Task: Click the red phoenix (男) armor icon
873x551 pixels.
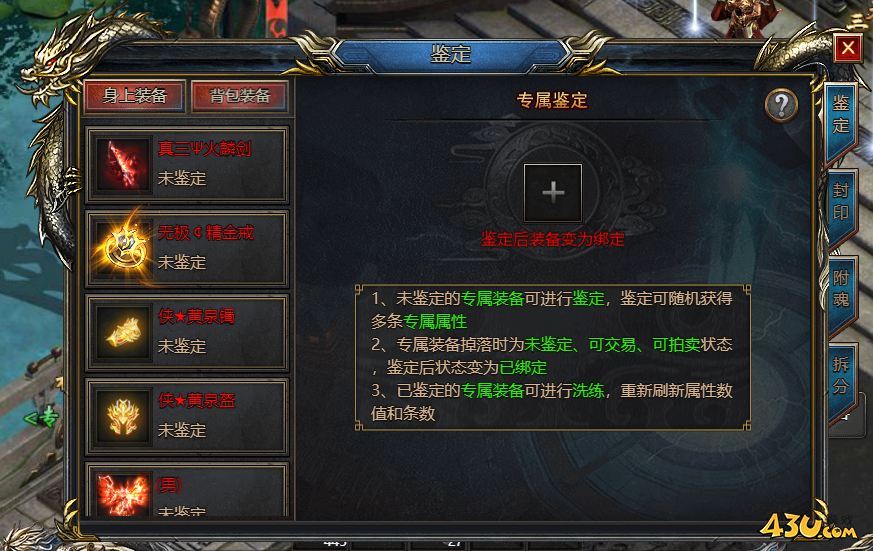Action: pyautogui.click(x=121, y=494)
